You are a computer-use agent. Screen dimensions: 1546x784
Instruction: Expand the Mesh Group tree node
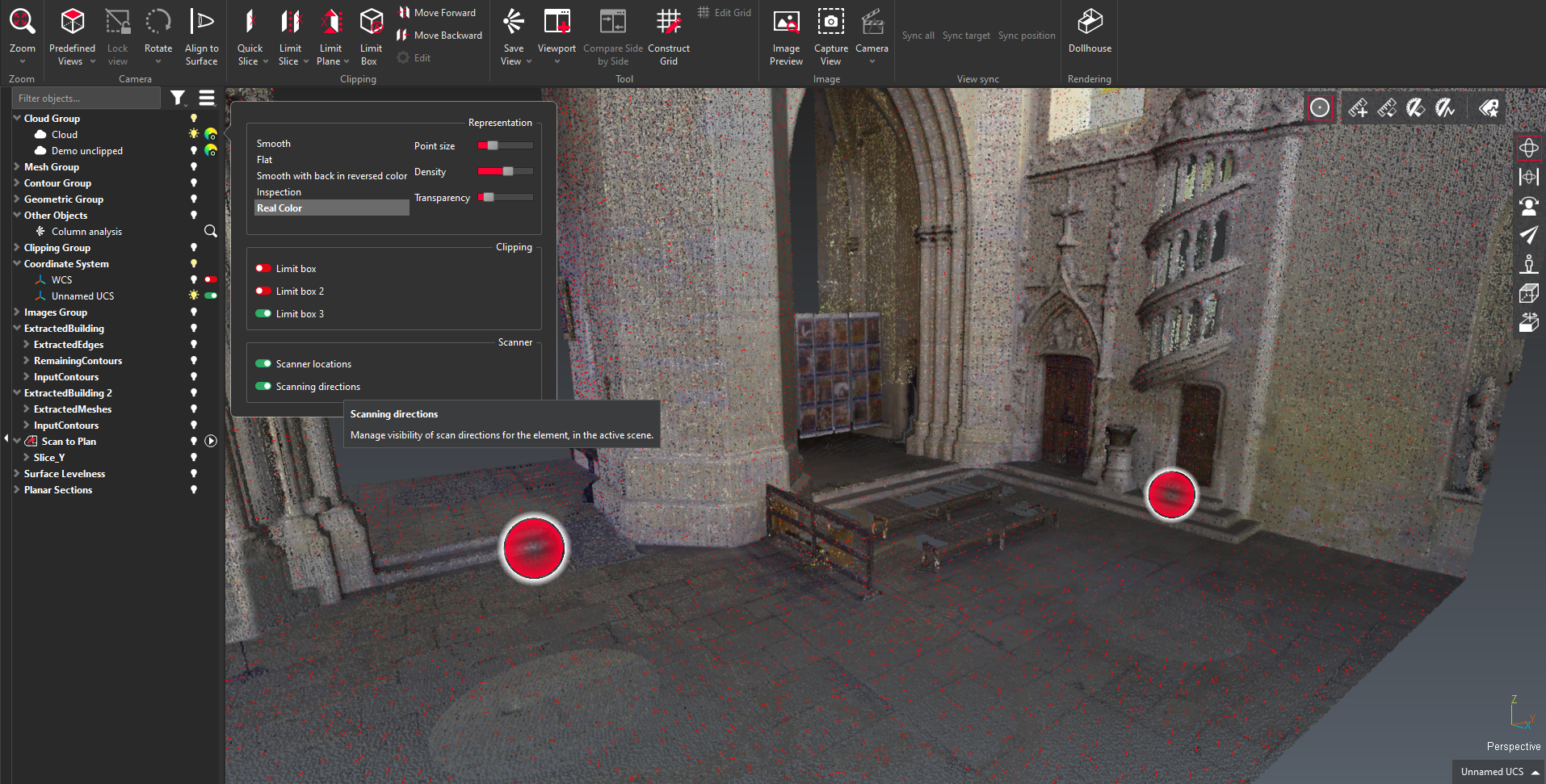(x=17, y=167)
